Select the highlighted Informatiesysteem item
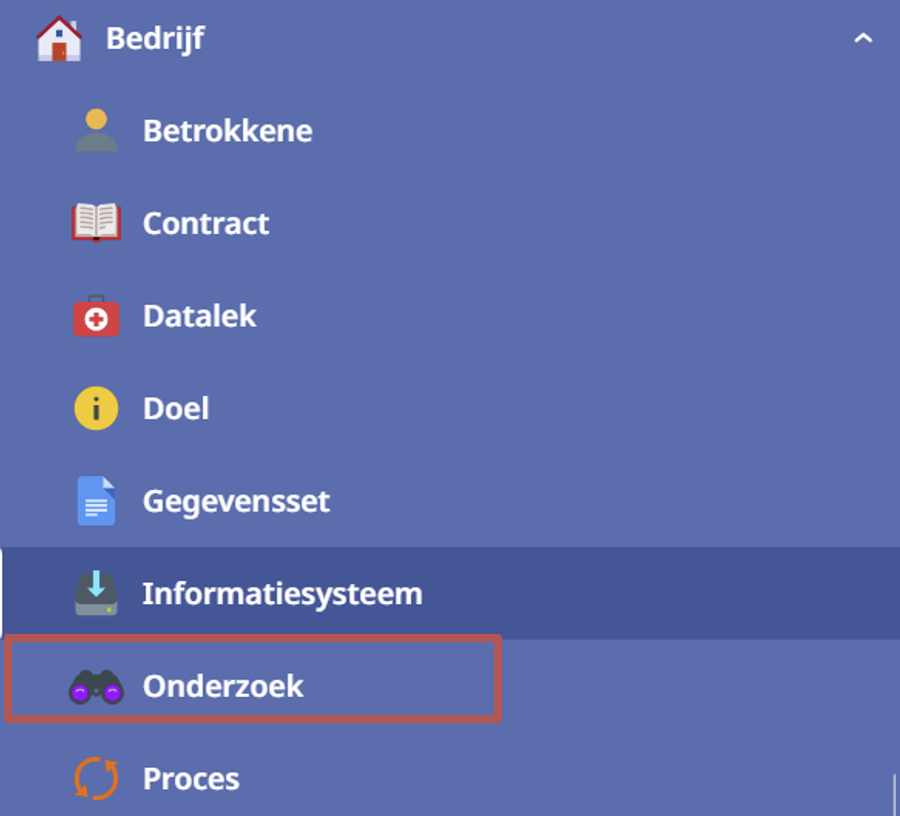Image resolution: width=900 pixels, height=816 pixels. pos(450,593)
